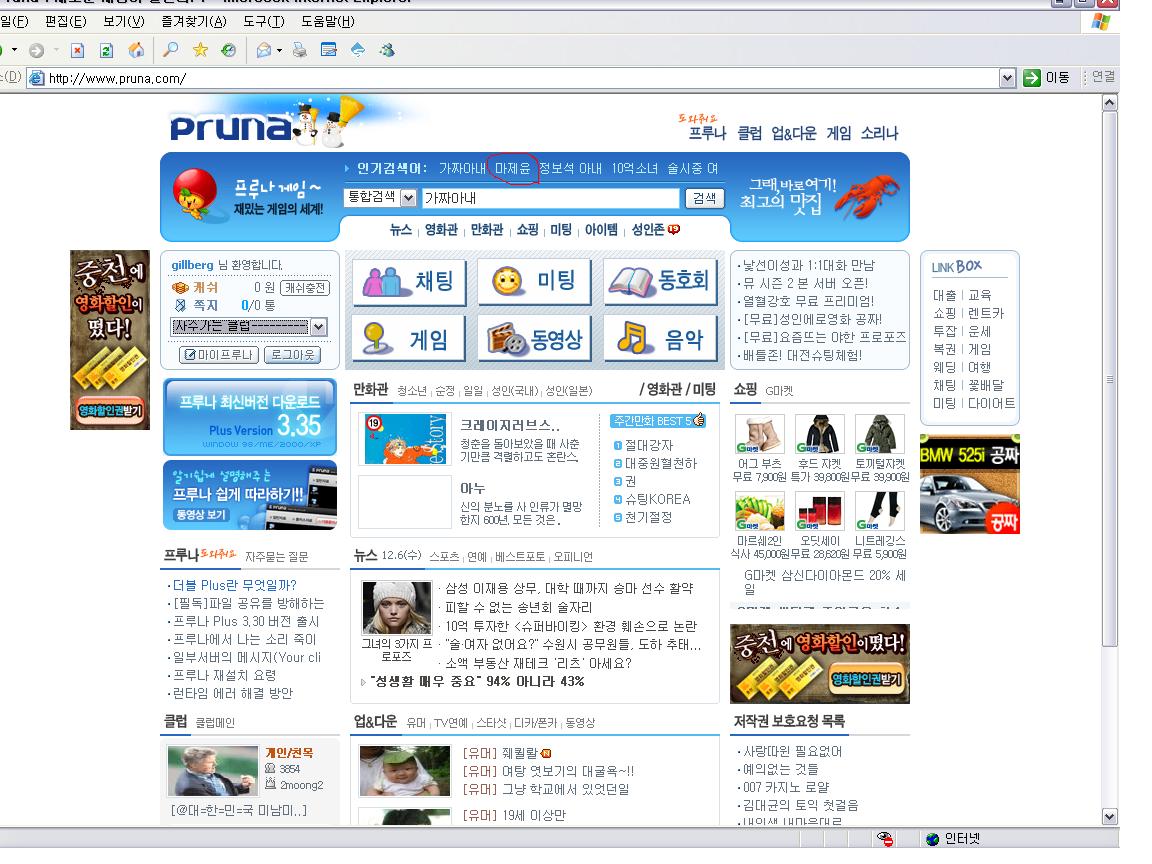Open the 즐겨찾기(A) menu
The image size is (1152, 864).
tap(194, 21)
